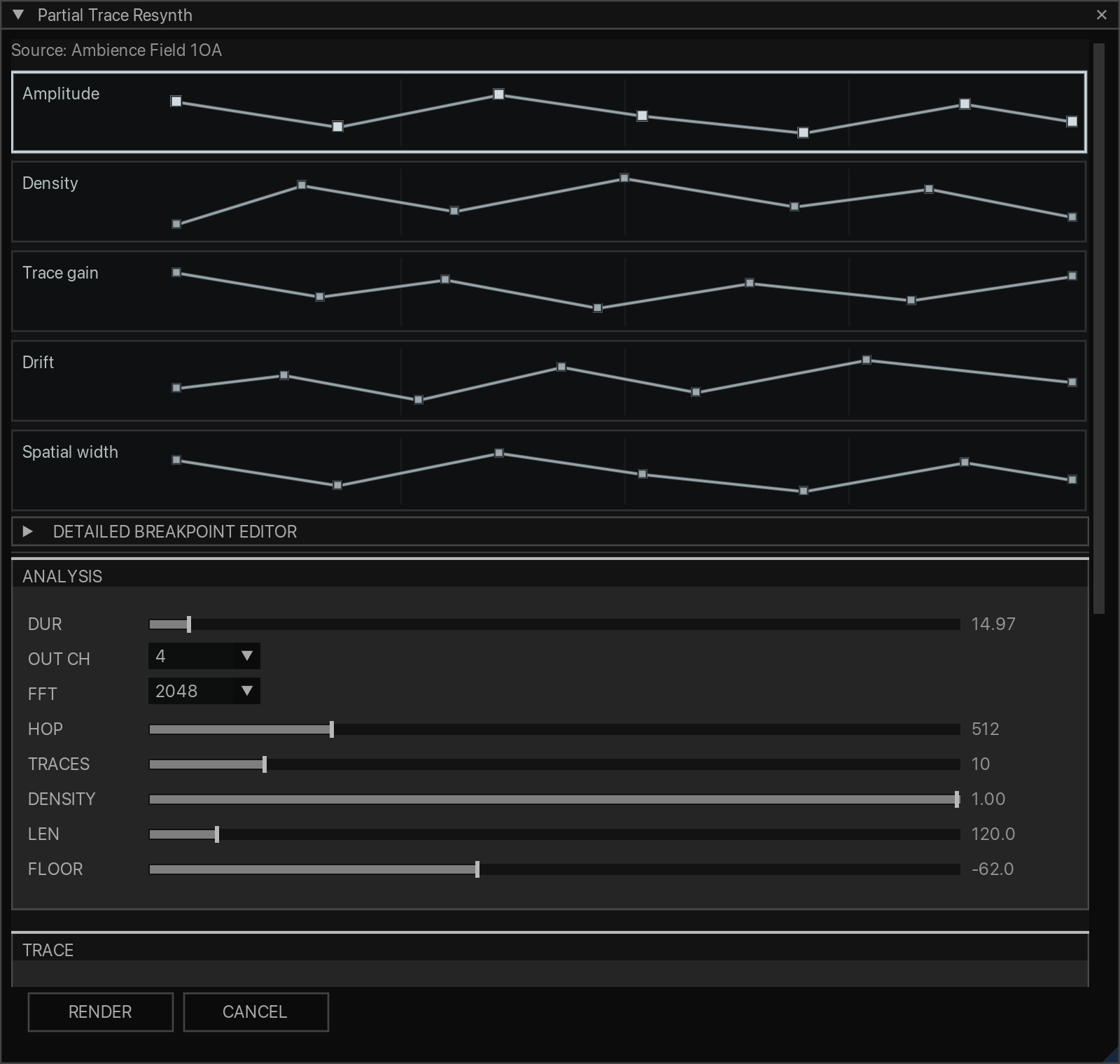Click the peak breakpoint of Density envelope
The image size is (1120, 1064).
click(624, 178)
